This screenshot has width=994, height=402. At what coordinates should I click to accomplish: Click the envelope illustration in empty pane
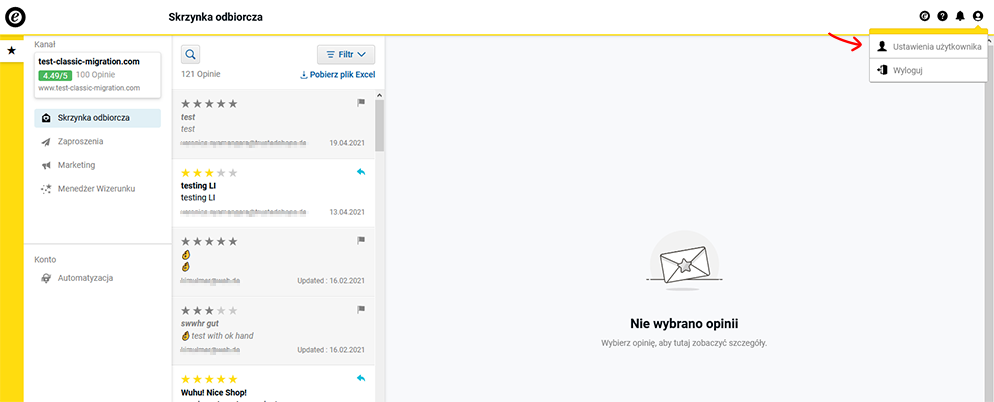pyautogui.click(x=685, y=261)
